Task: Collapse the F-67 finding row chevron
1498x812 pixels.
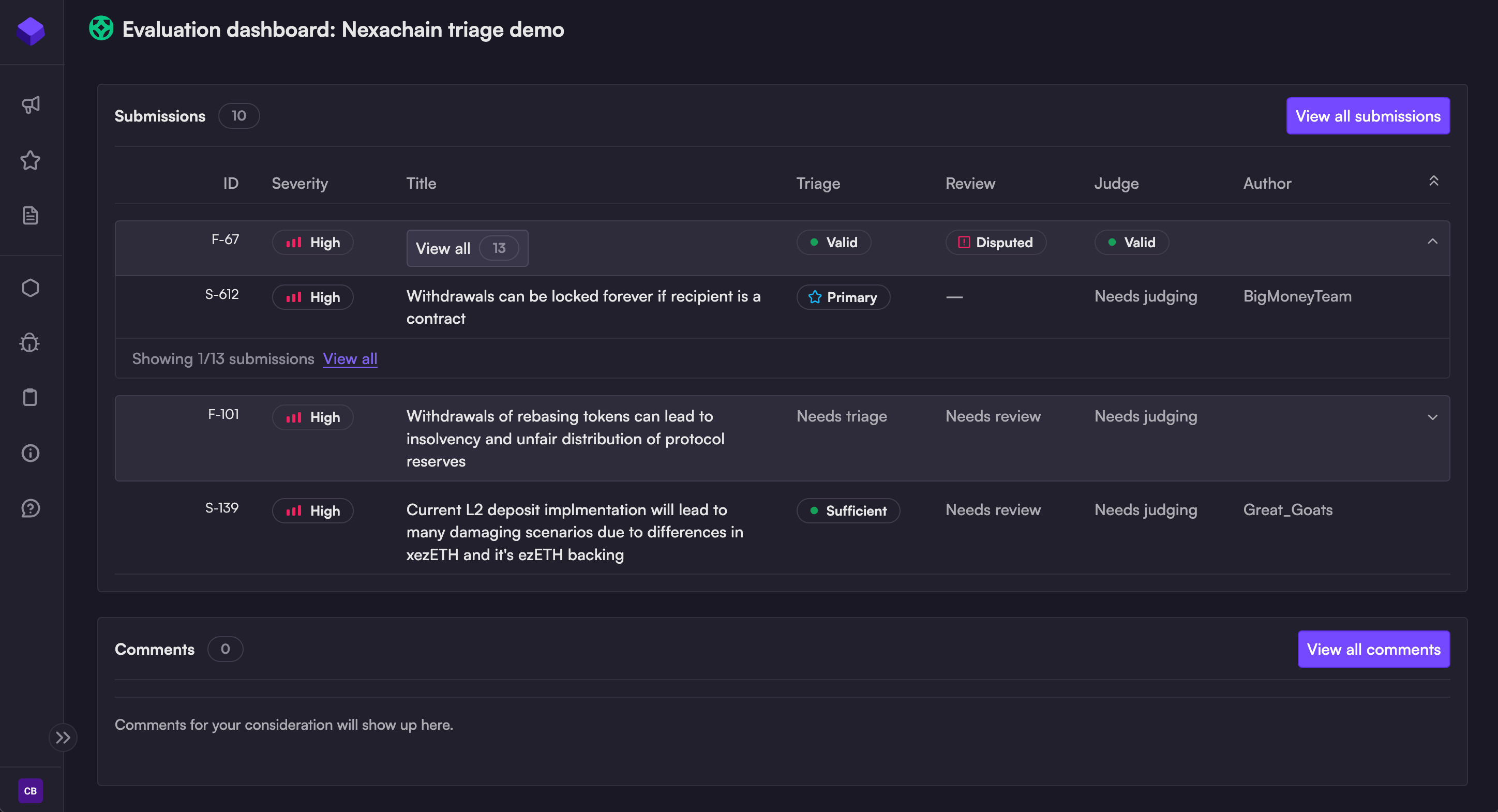Action: coord(1432,242)
